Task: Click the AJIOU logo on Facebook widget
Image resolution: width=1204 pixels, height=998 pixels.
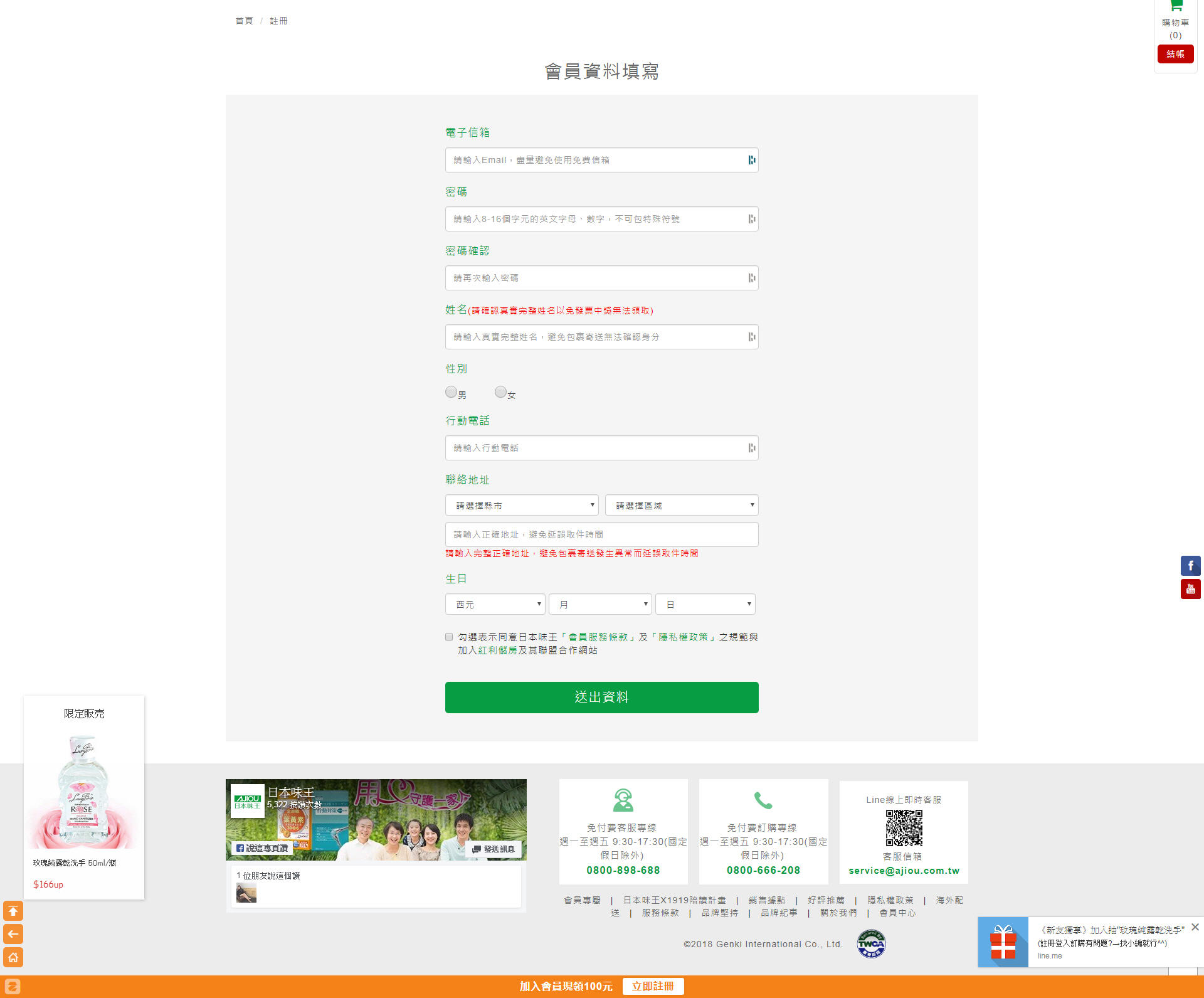Action: [x=247, y=801]
